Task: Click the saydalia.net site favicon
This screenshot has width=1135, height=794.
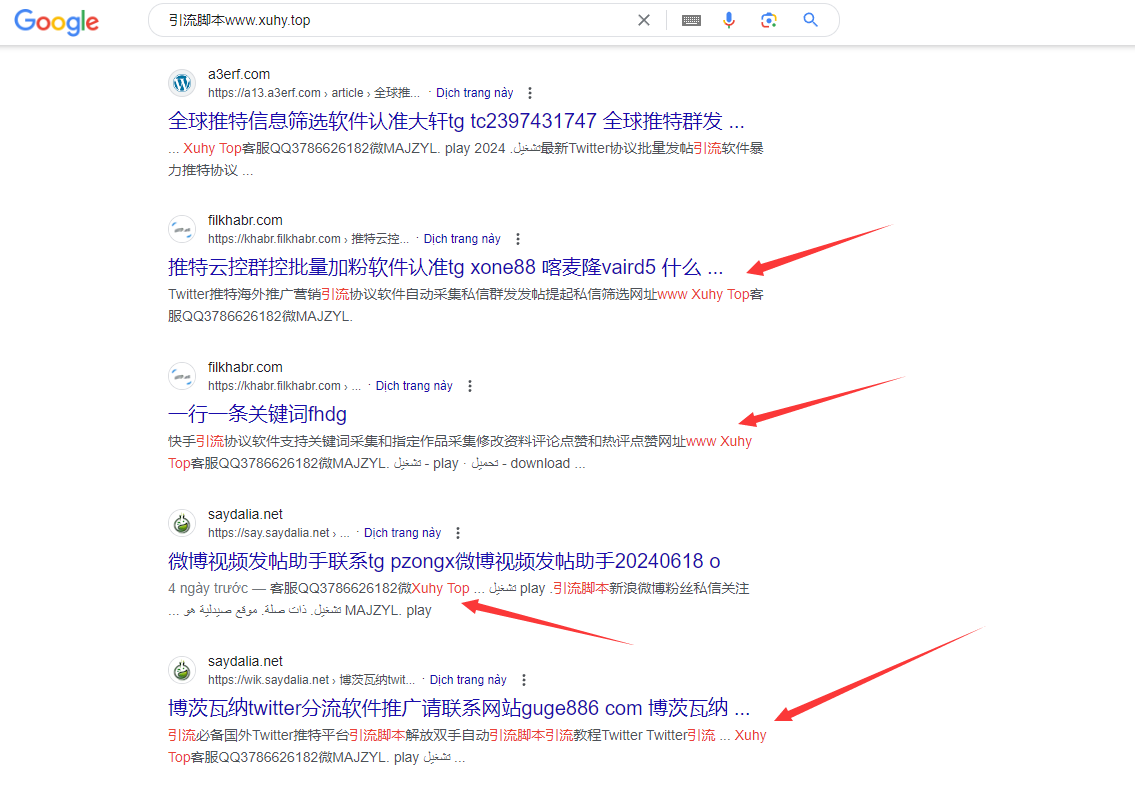Action: [181, 523]
